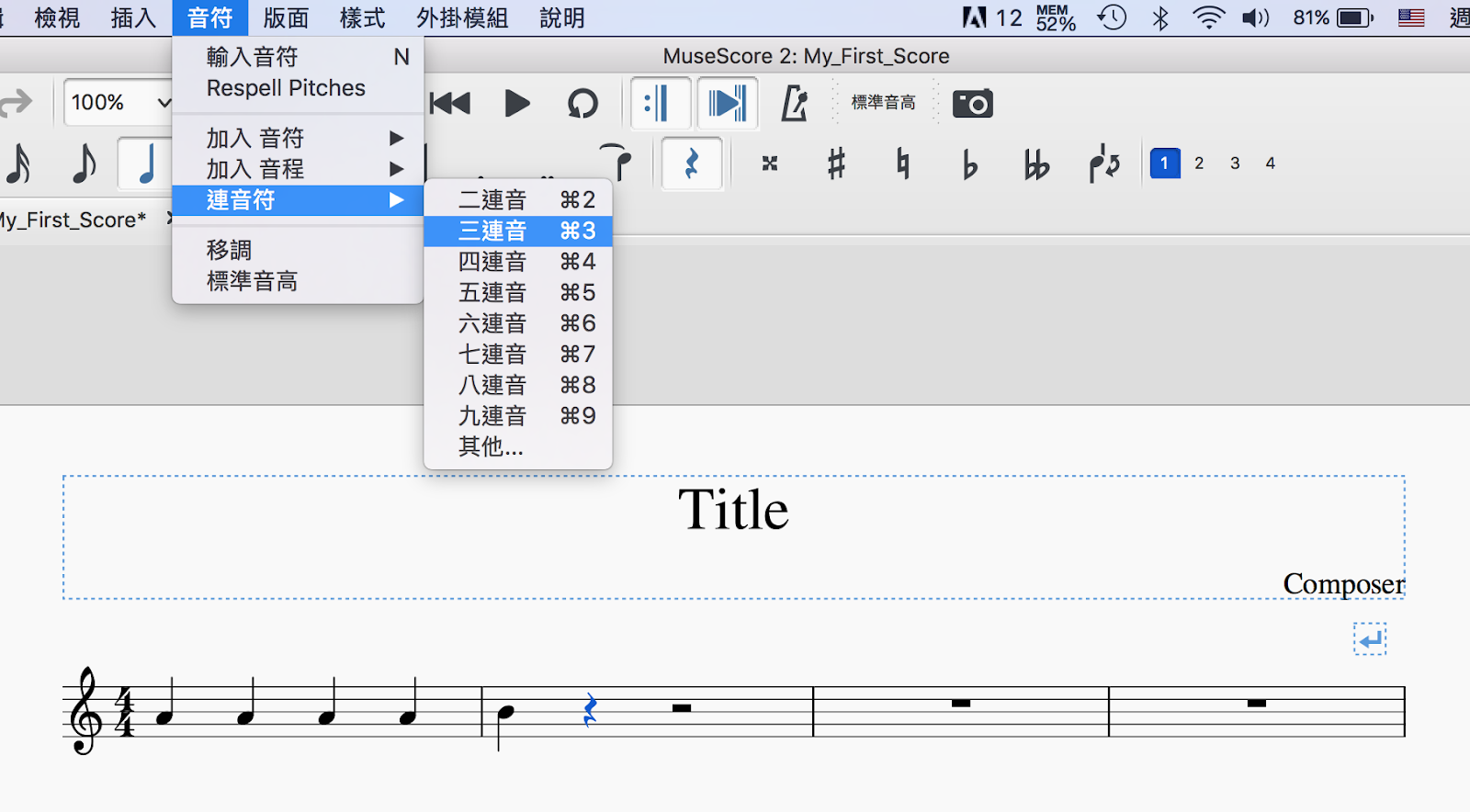Click the camera image capture icon

[x=972, y=104]
